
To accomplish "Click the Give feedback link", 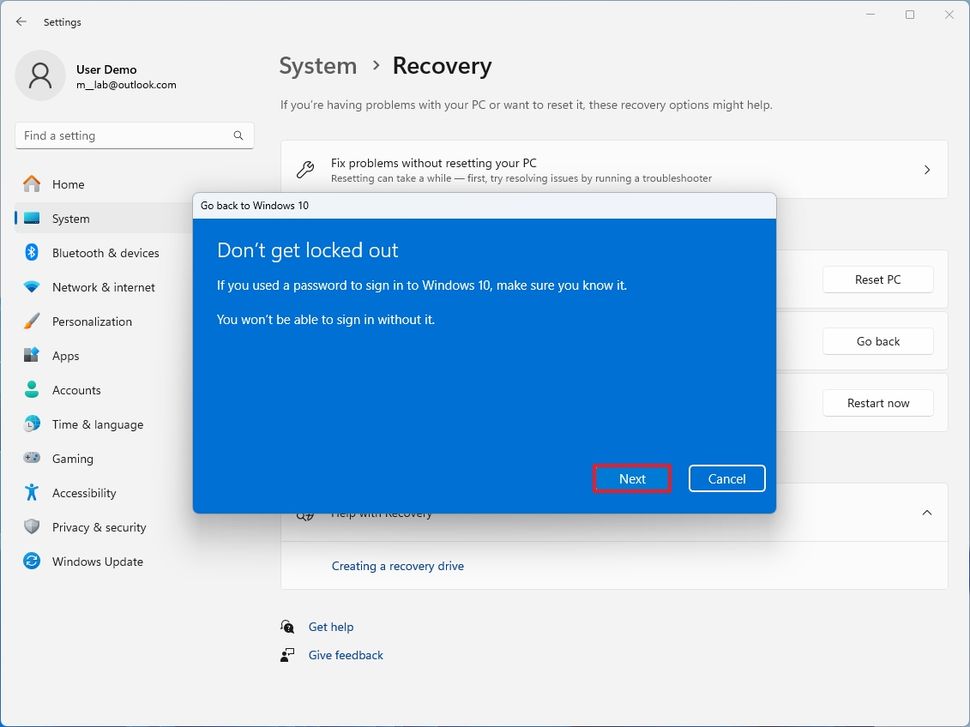I will pos(345,654).
